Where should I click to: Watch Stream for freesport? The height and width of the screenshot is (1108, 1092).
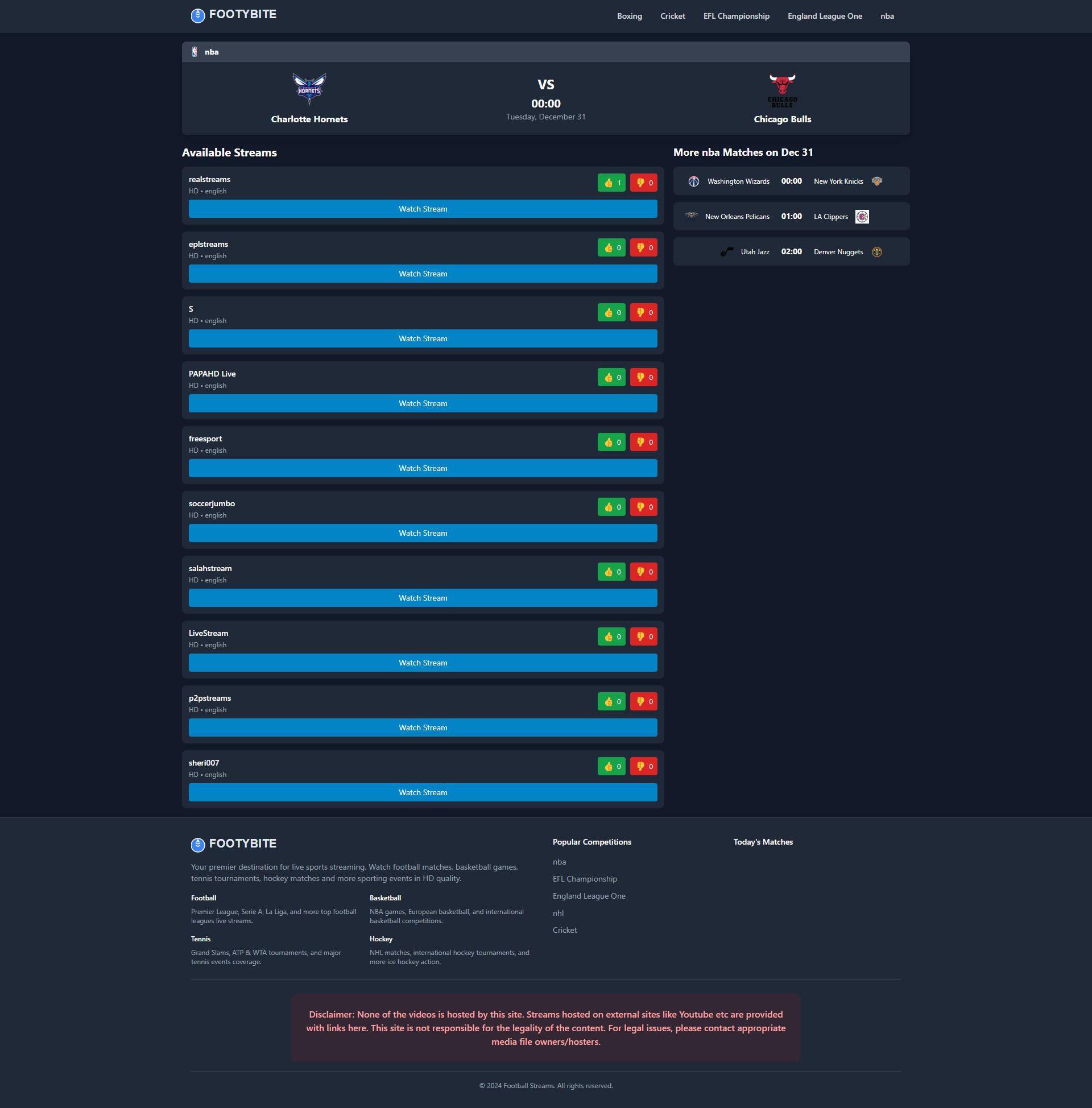[x=423, y=468]
